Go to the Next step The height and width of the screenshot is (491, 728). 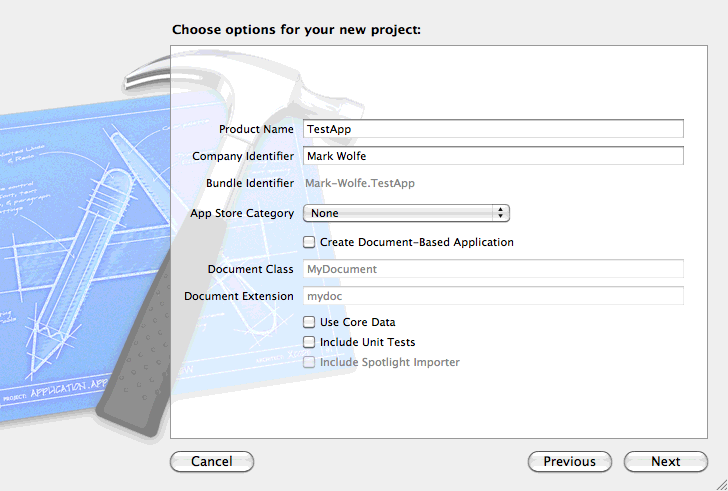tap(665, 461)
